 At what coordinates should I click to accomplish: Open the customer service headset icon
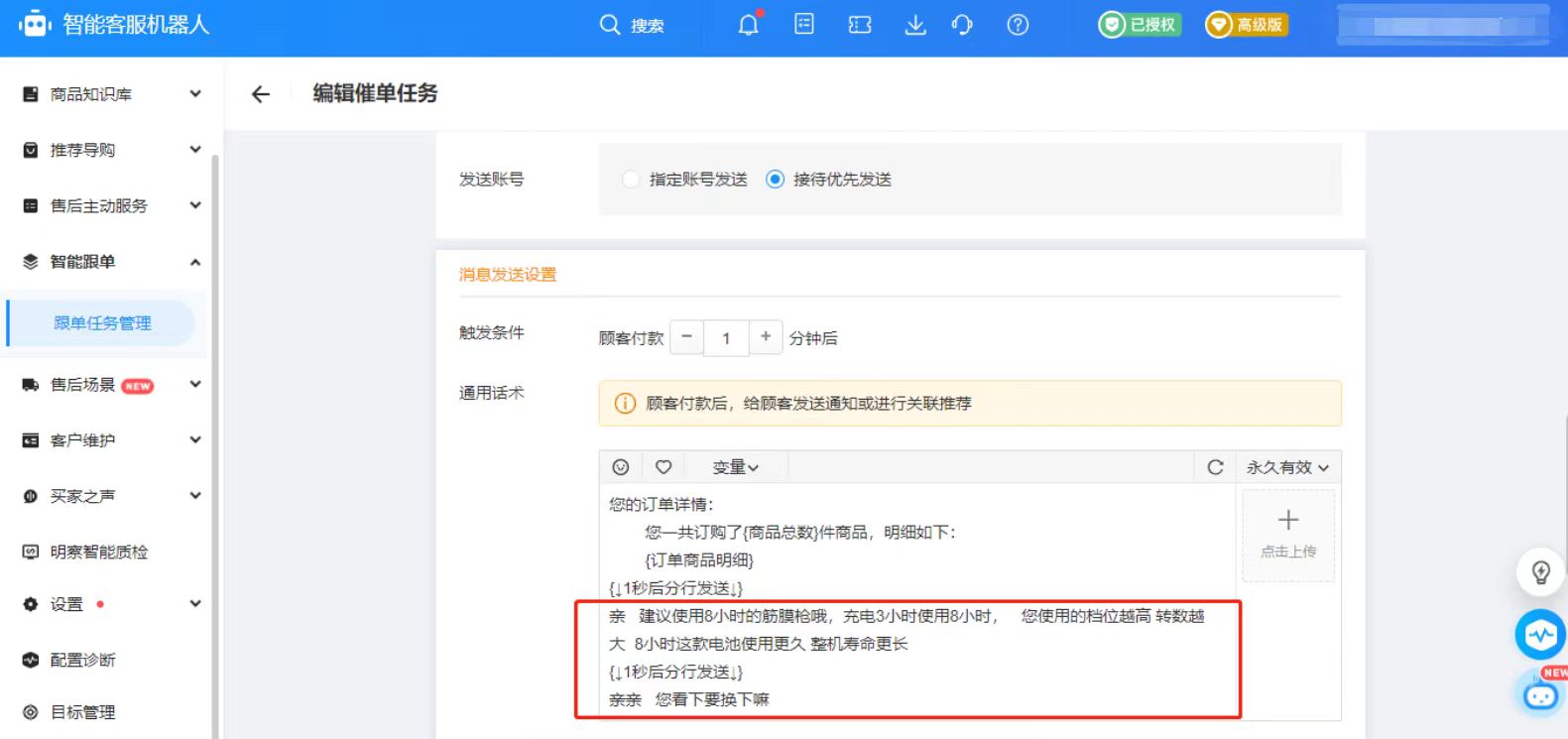click(x=962, y=25)
